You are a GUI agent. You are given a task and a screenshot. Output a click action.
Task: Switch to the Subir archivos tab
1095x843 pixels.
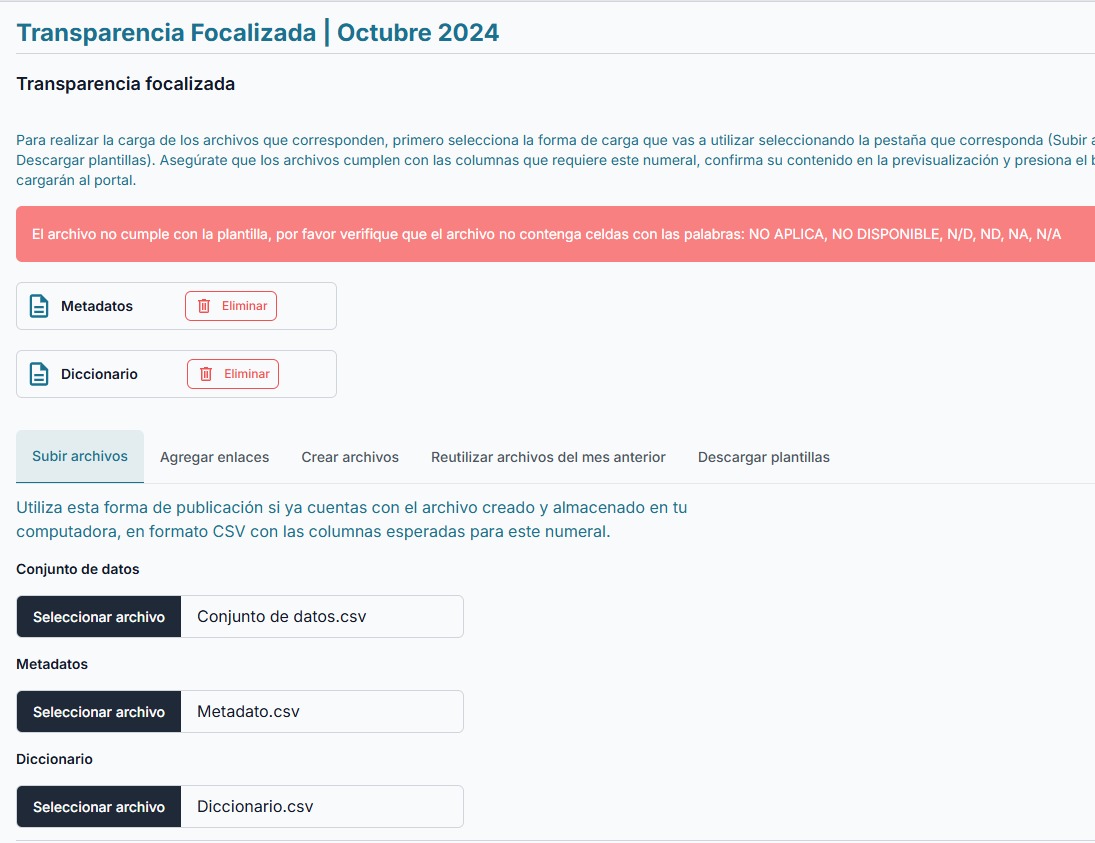(x=80, y=457)
